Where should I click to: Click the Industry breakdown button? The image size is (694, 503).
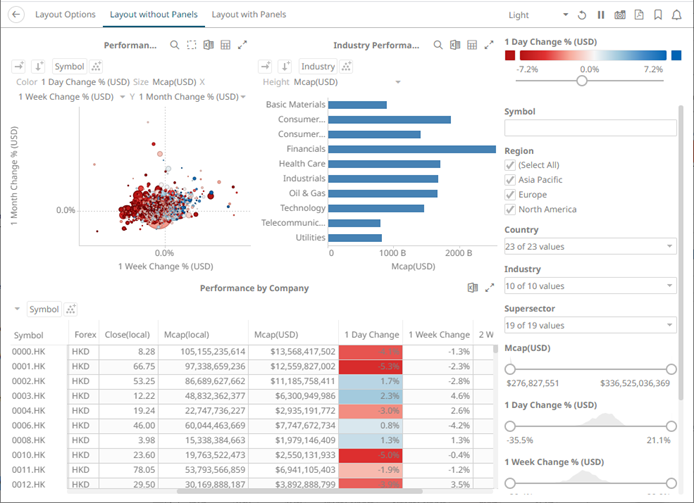(x=318, y=66)
